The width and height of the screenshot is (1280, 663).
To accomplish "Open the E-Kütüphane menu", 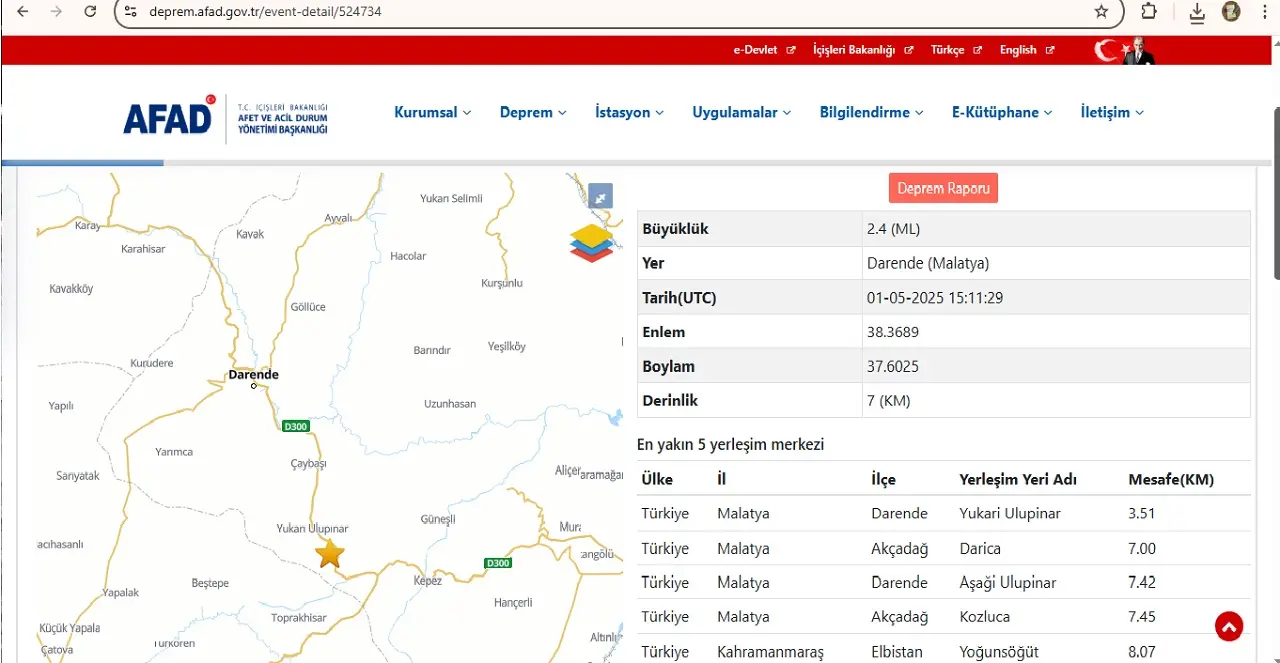I will pos(1001,113).
